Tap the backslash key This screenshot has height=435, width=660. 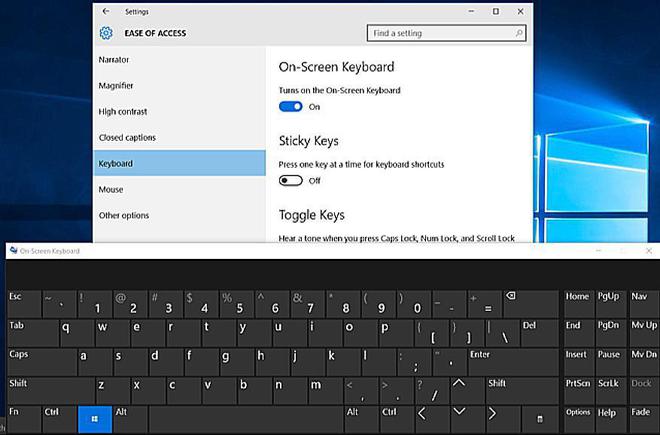click(x=503, y=333)
